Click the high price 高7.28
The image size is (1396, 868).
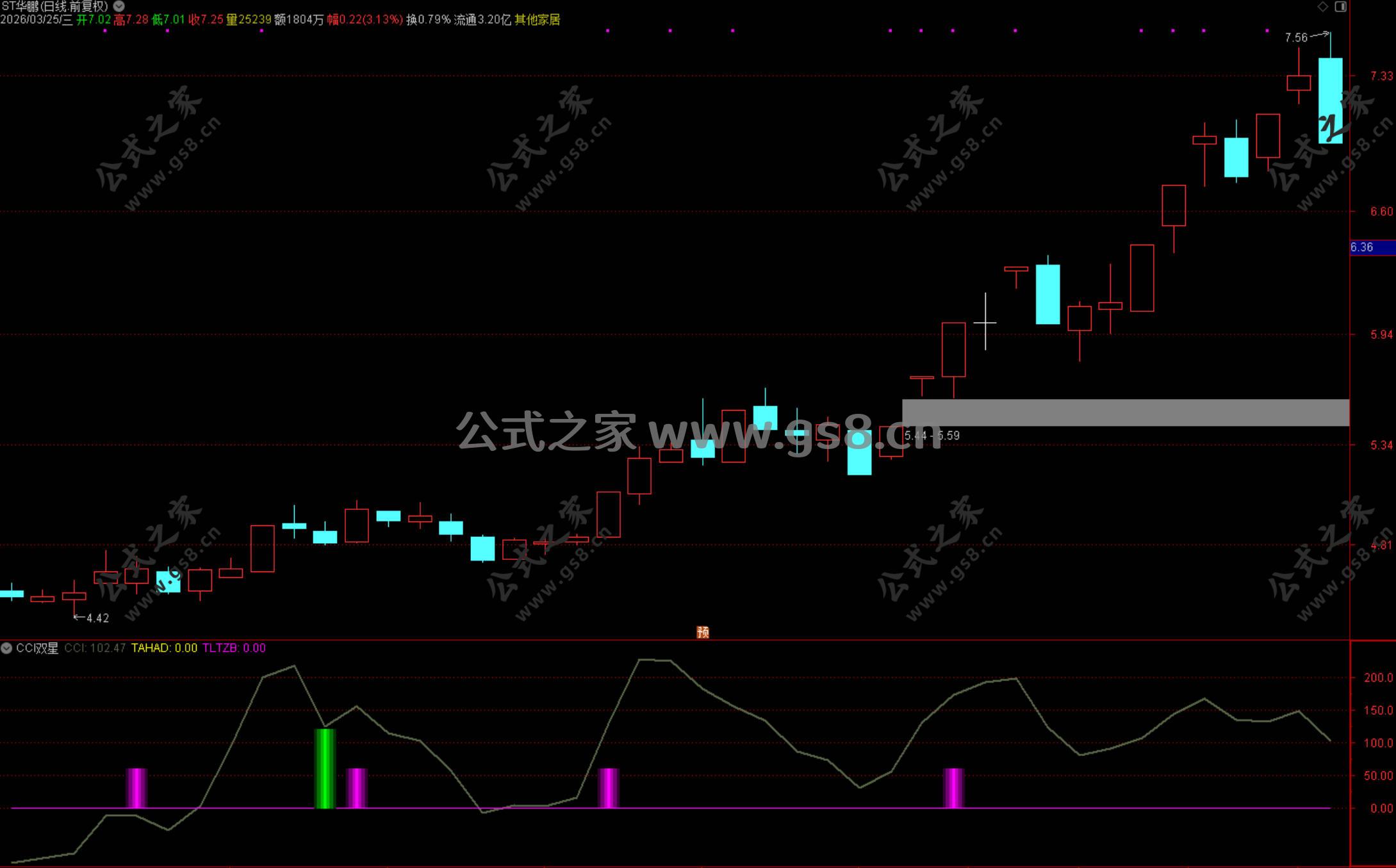131,20
